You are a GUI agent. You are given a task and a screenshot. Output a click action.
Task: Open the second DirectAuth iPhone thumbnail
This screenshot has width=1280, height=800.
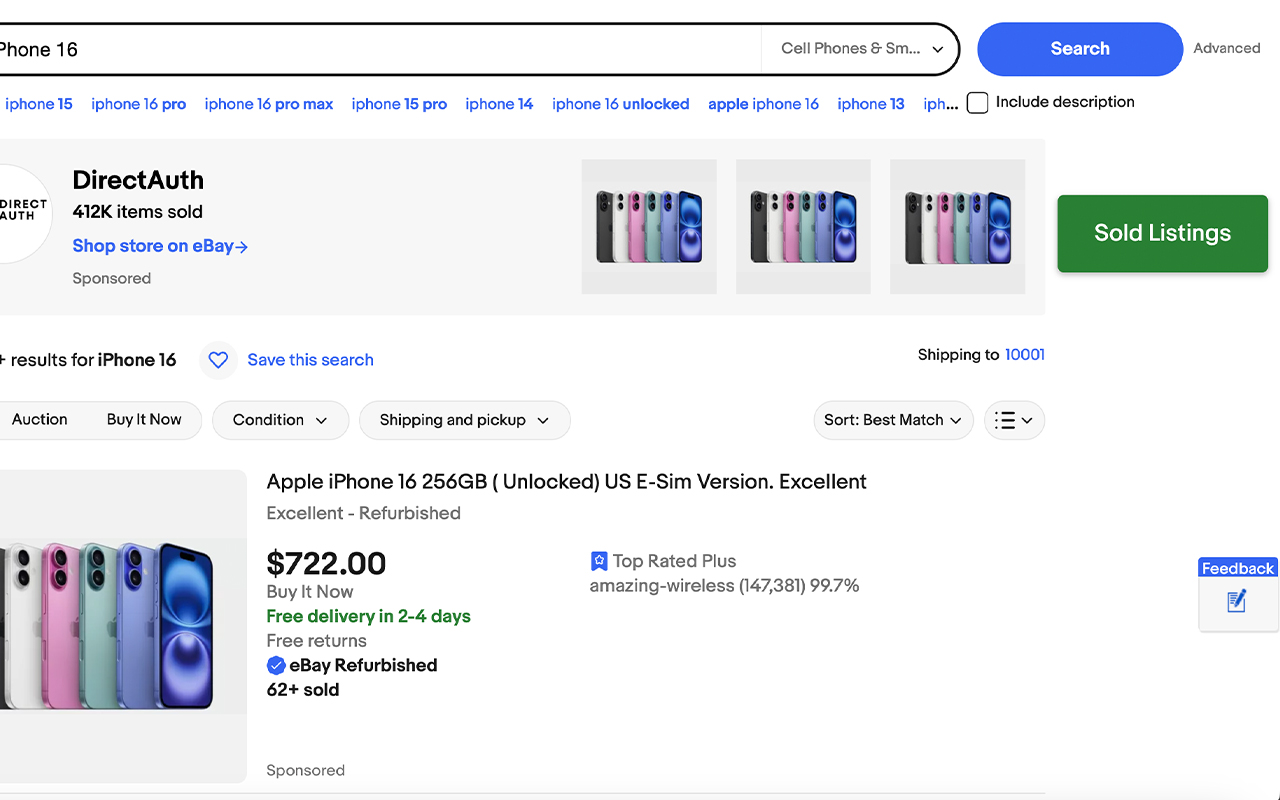(803, 227)
